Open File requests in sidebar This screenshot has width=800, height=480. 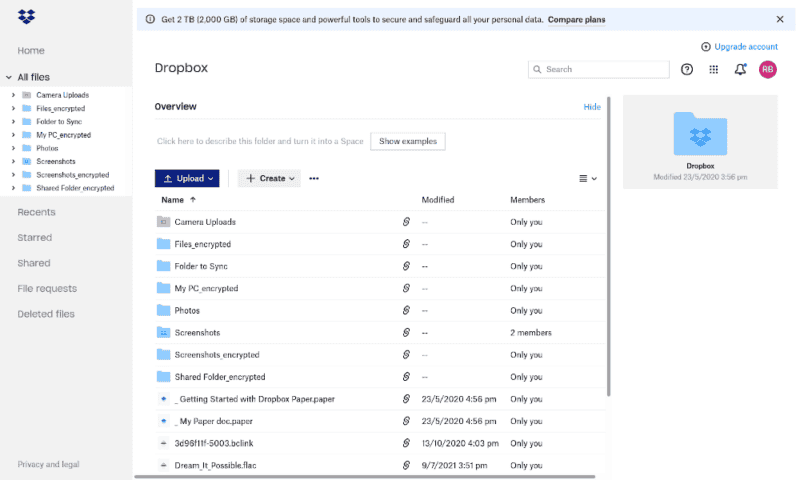tap(47, 289)
